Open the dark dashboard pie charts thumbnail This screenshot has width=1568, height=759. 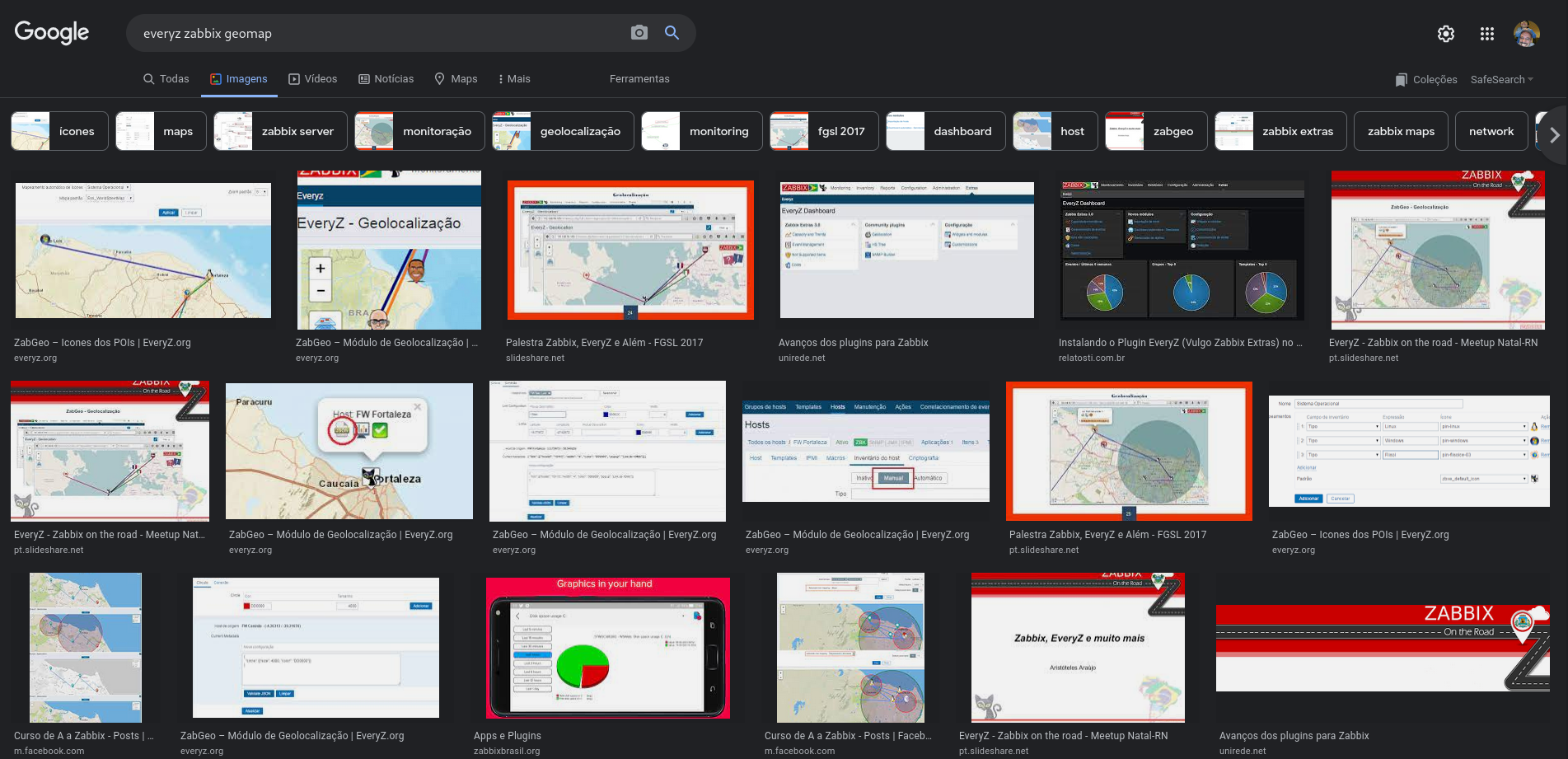tap(1182, 251)
